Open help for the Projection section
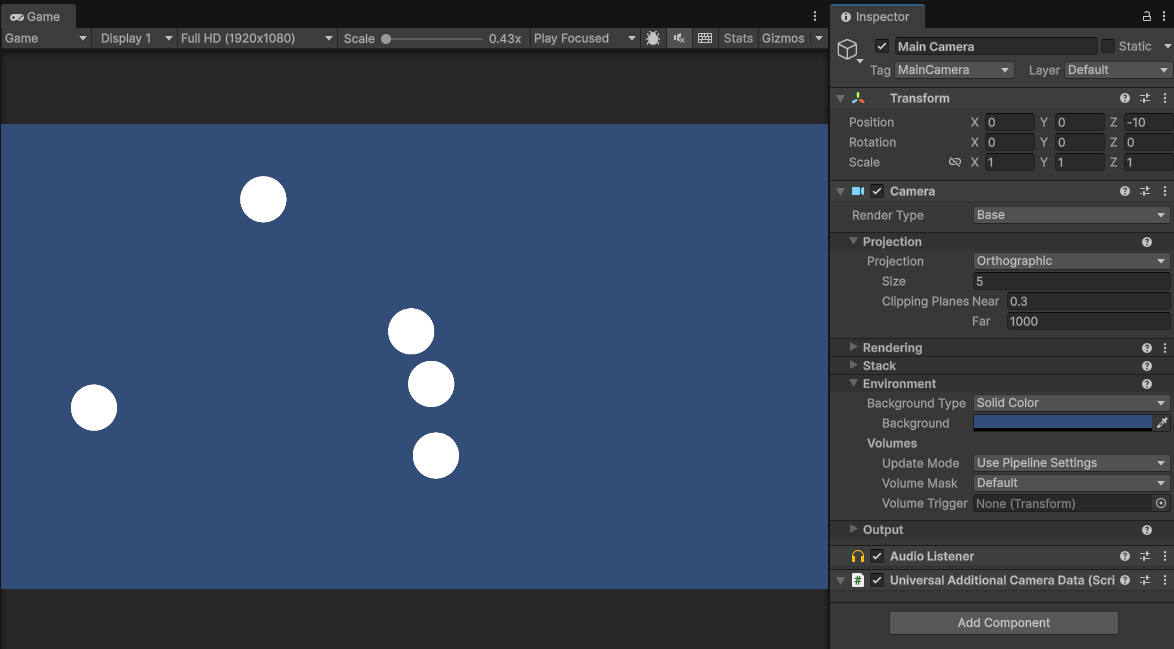Viewport: 1174px width, 649px height. click(x=1146, y=242)
